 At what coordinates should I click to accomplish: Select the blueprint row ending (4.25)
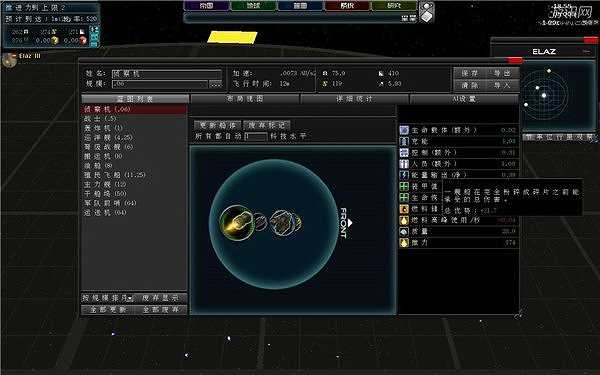(x=134, y=137)
